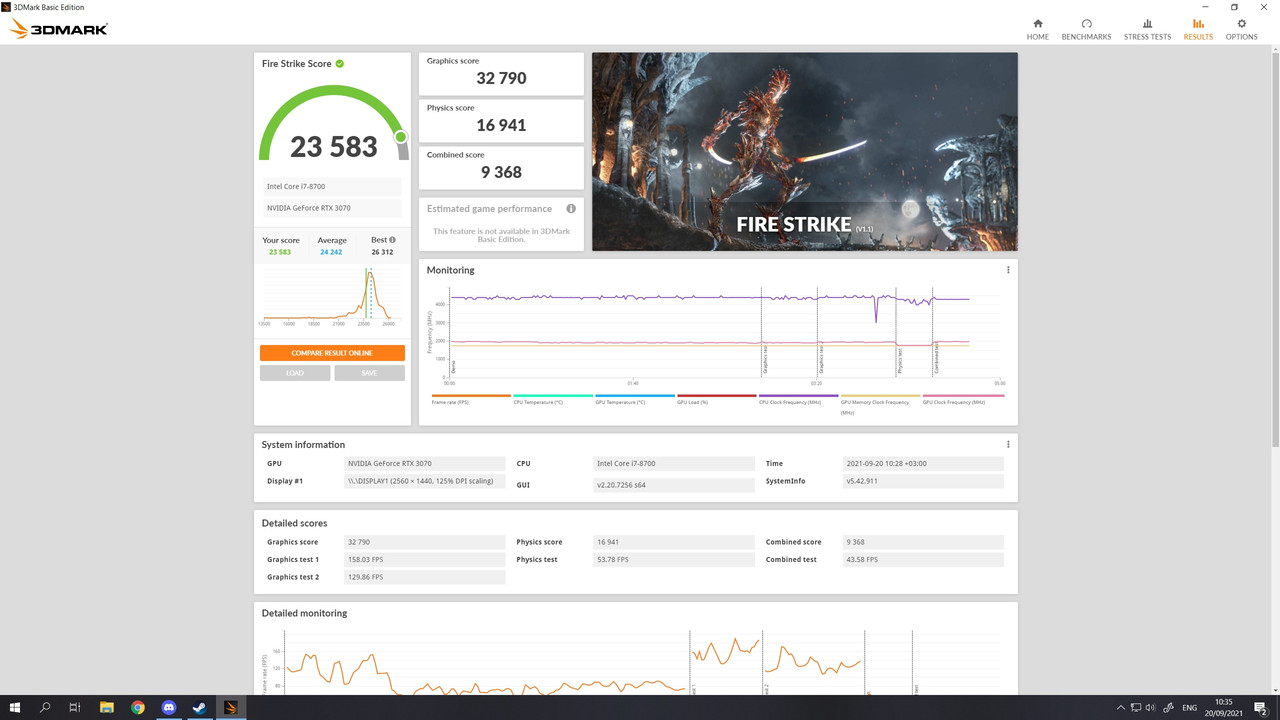The image size is (1280, 720).
Task: Click the SystemInfo version v5.42.911
Action: 923,481
